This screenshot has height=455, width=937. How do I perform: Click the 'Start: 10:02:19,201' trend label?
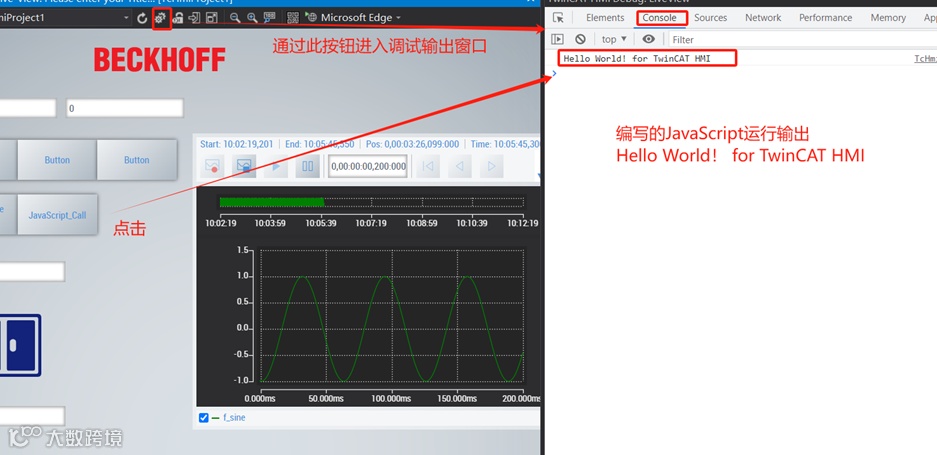pyautogui.click(x=237, y=144)
